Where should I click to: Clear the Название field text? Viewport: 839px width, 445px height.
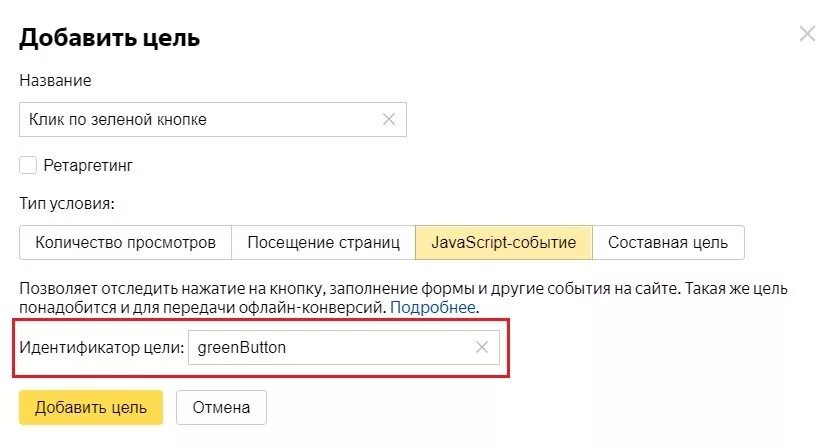click(x=389, y=119)
